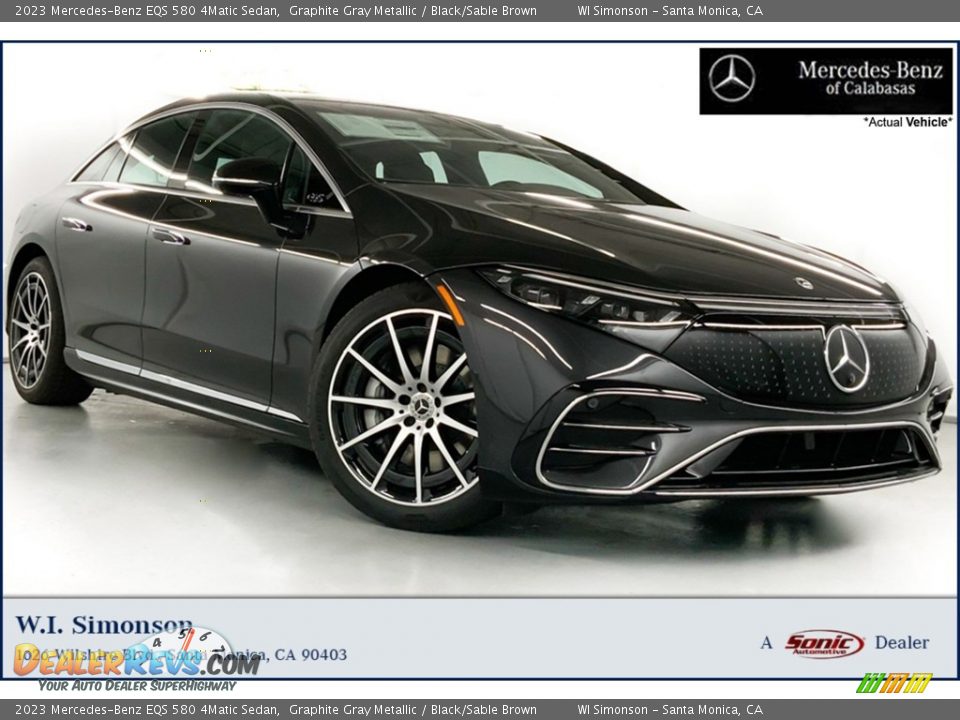Click the top "WI Simonson - Santa Monica, CA" text

[670, 10]
